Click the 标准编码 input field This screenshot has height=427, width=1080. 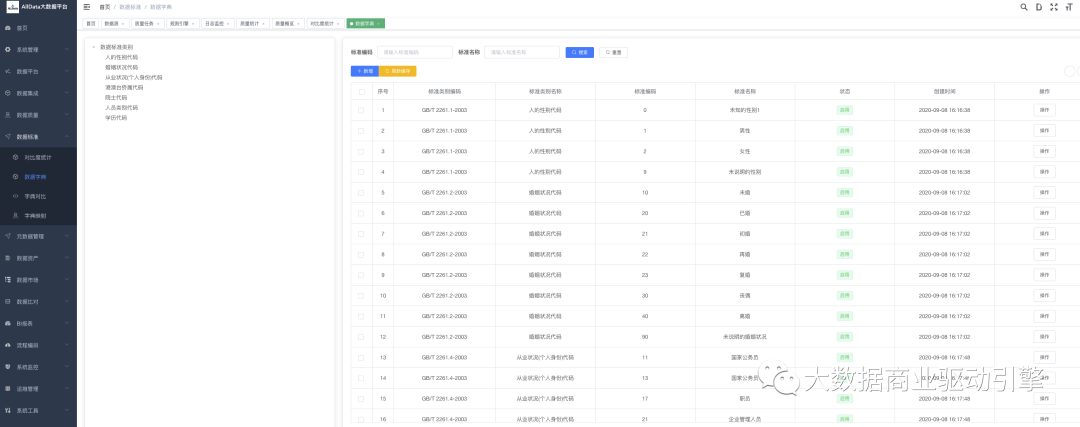point(414,52)
